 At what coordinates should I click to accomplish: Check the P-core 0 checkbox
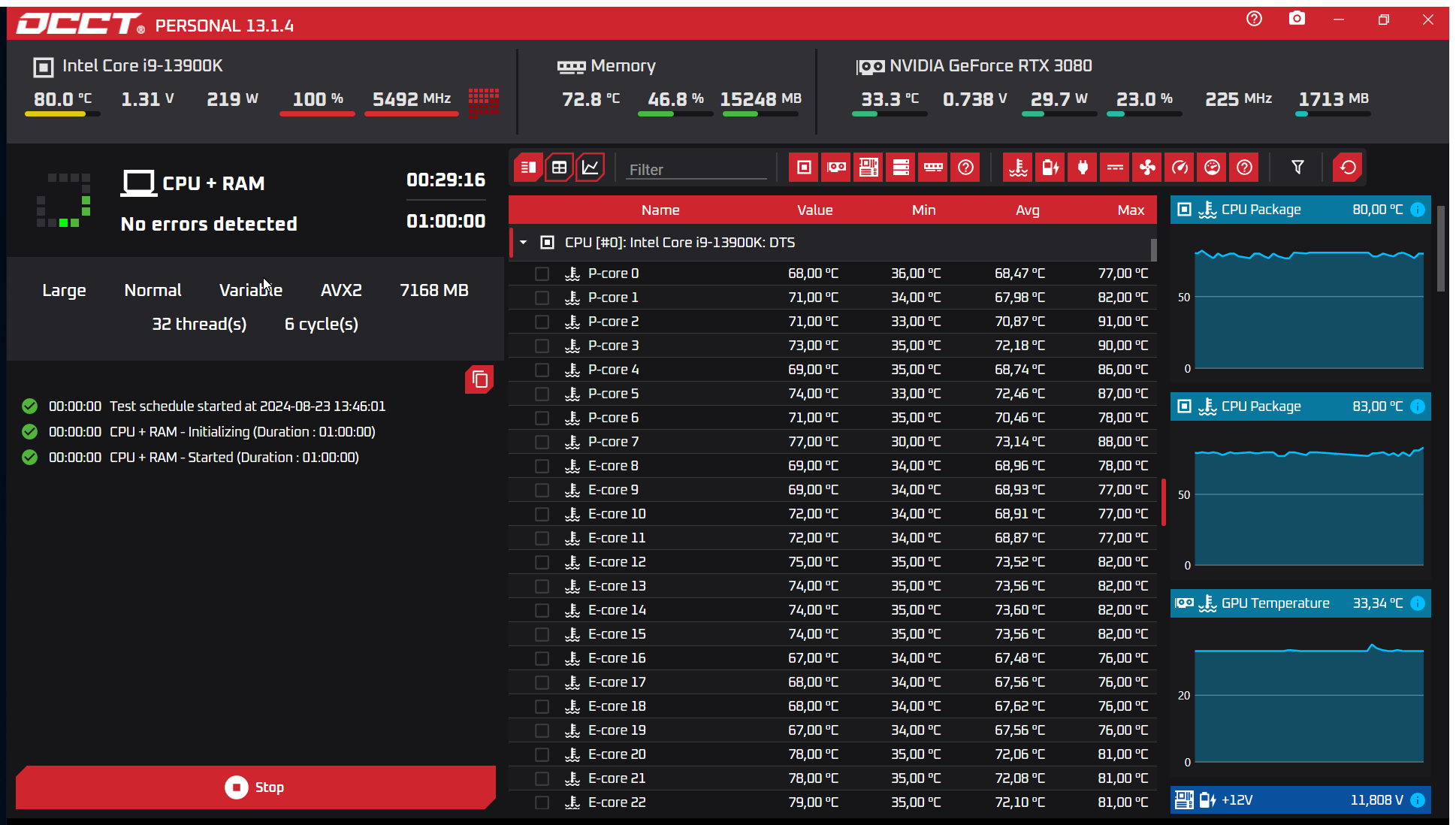542,273
